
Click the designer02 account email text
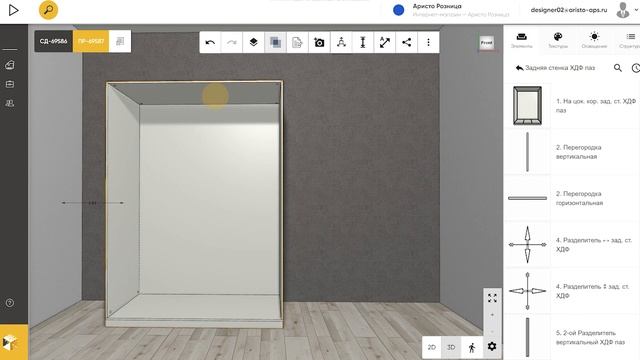coord(569,10)
